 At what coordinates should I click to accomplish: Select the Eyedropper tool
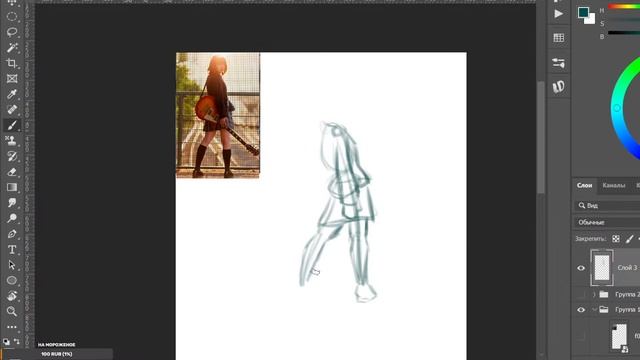tap(12, 94)
